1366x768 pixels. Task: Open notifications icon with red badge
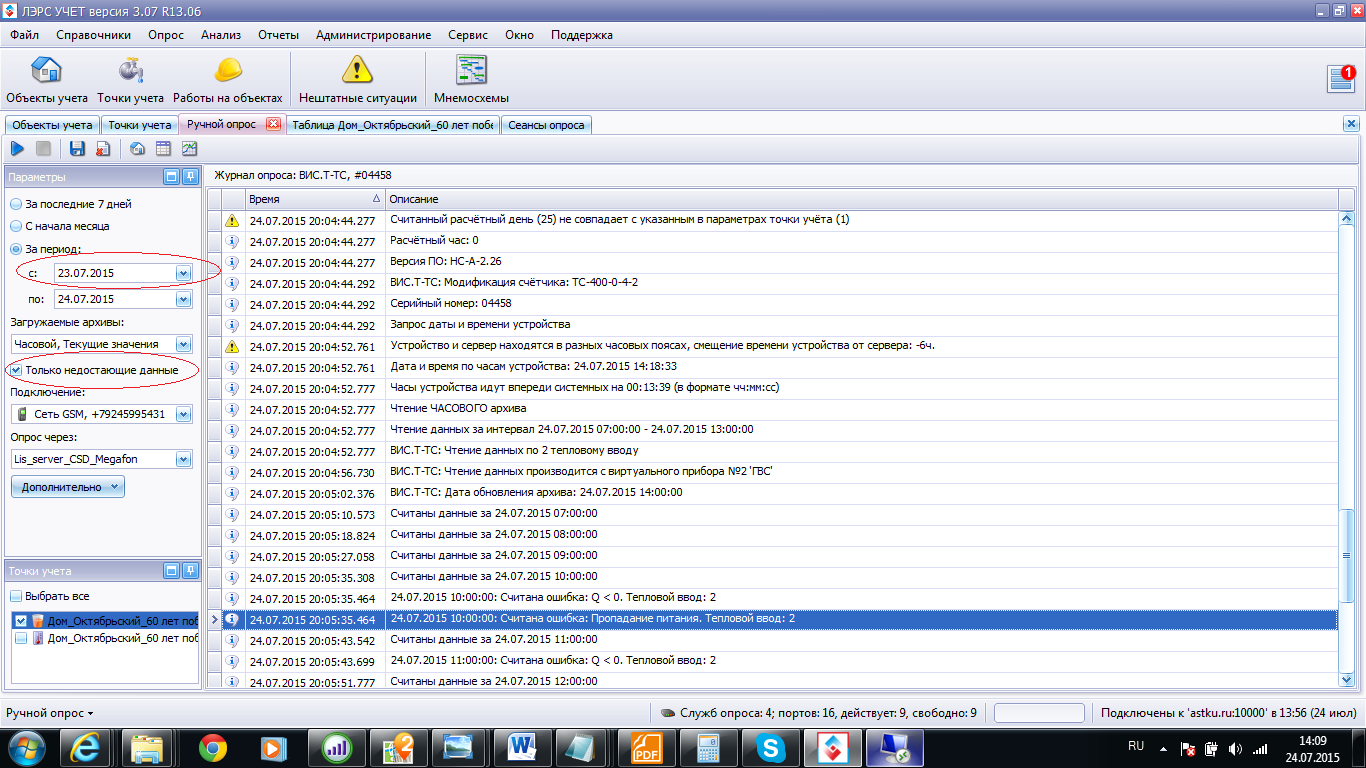click(1341, 79)
